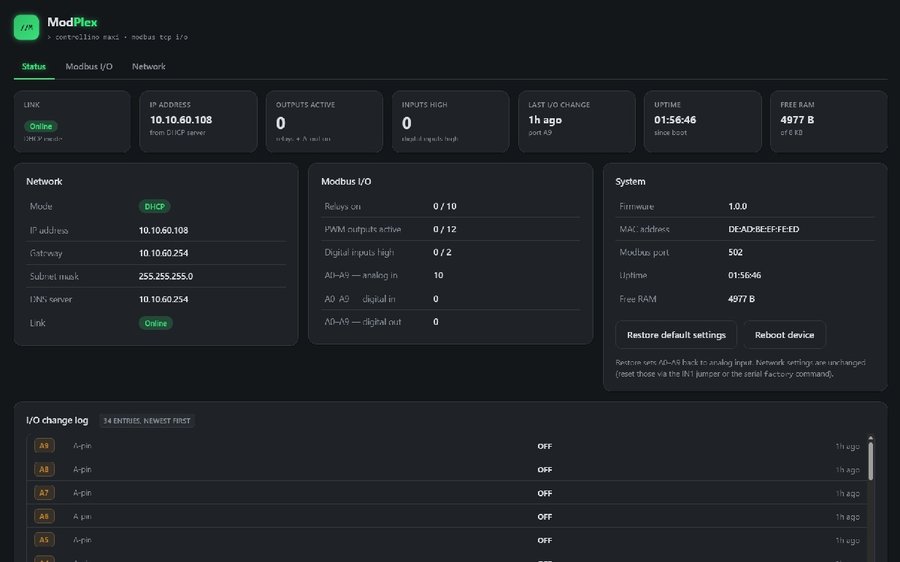Click OFF state in the A9 log row
The image size is (900, 562).
click(545, 446)
